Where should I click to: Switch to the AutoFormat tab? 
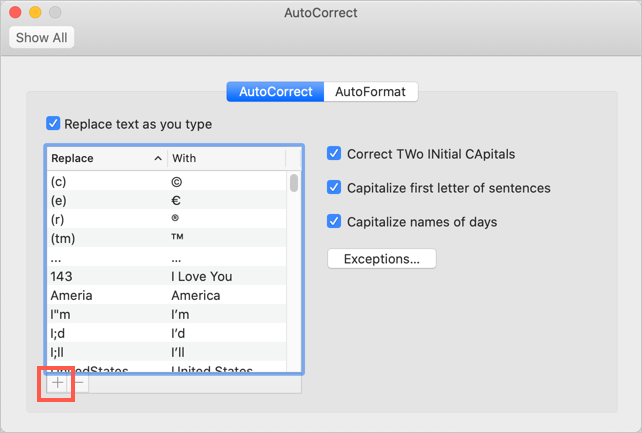(x=371, y=92)
